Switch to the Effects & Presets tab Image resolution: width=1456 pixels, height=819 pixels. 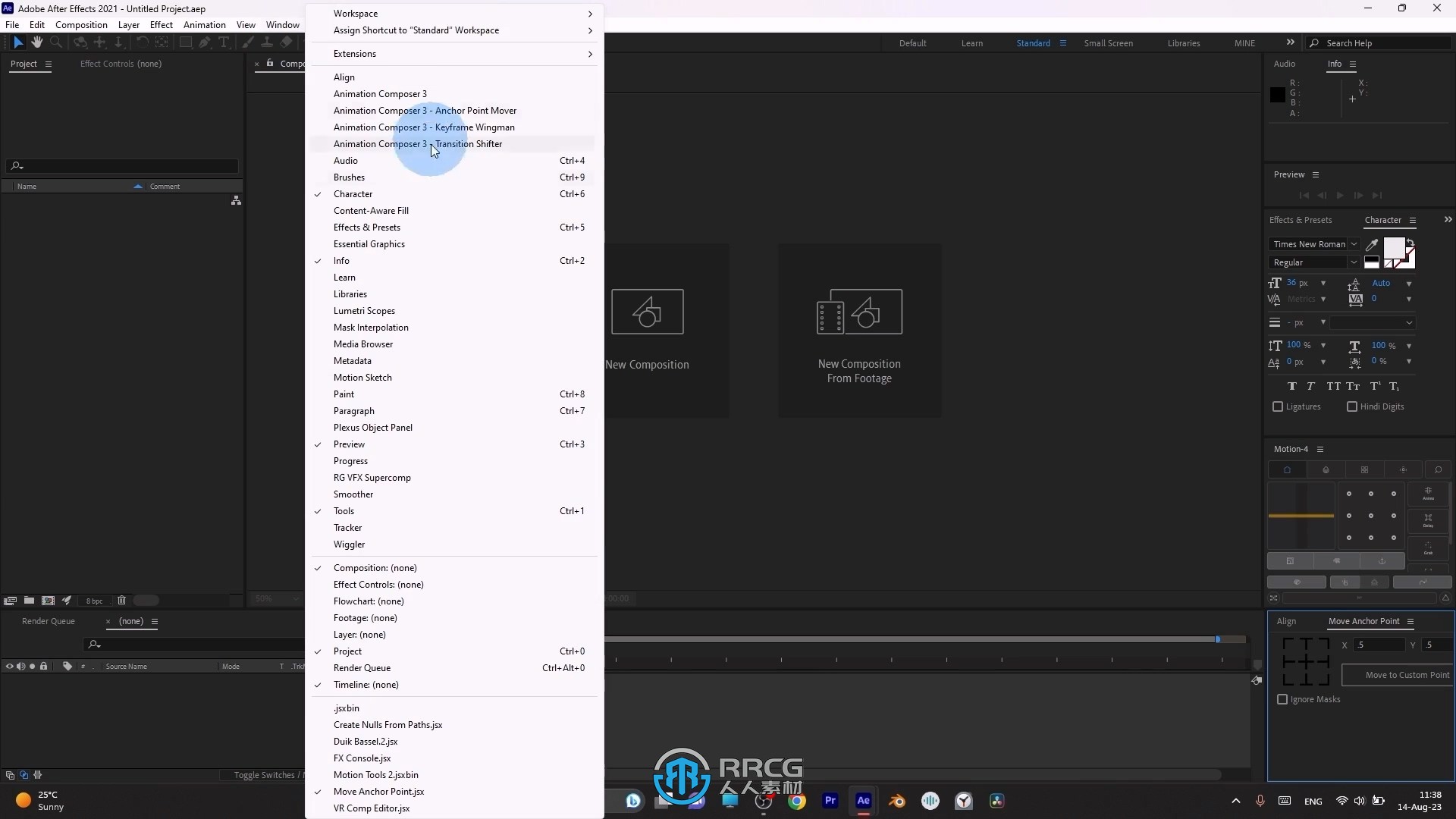click(1301, 221)
